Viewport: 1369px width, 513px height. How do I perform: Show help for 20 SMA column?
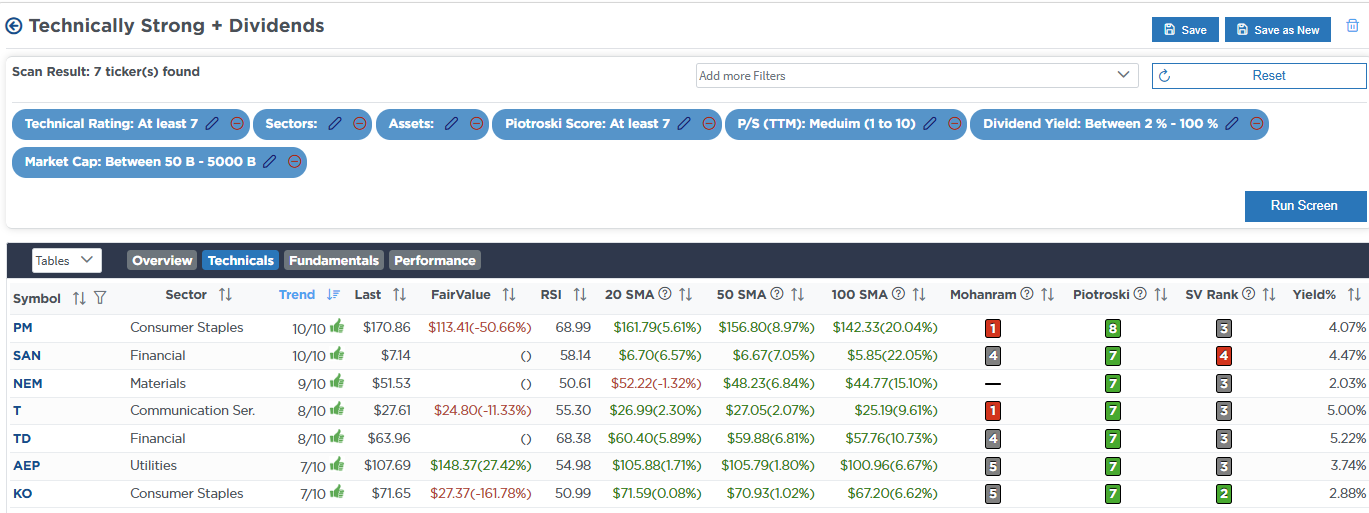pyautogui.click(x=665, y=294)
